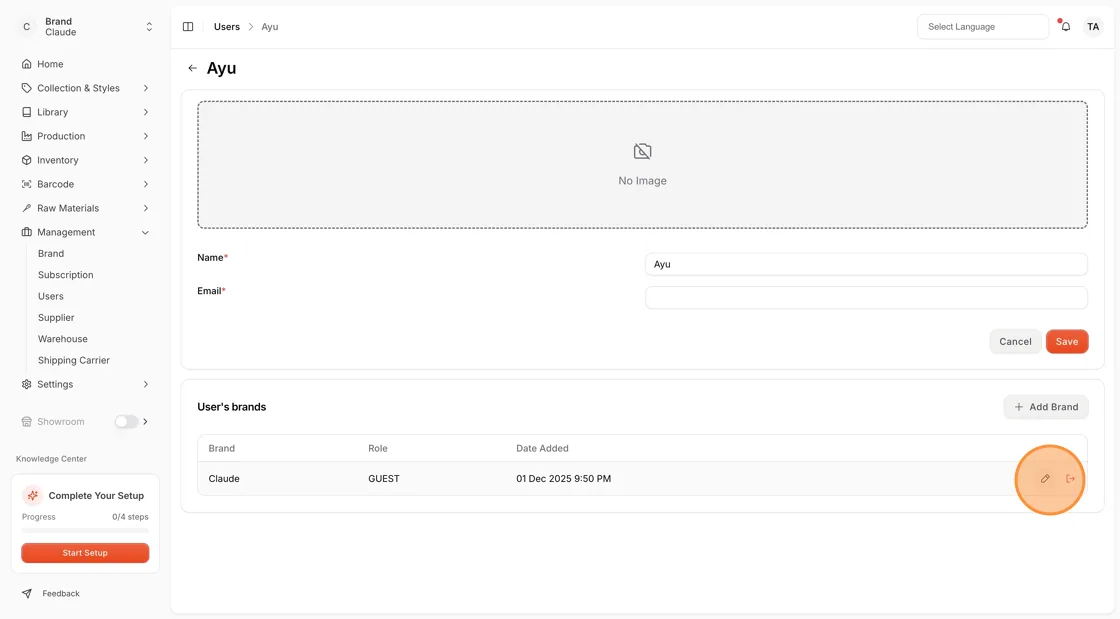Viewport: 1120px width, 619px height.
Task: Click the Settings gear icon
Action: pyautogui.click(x=26, y=384)
